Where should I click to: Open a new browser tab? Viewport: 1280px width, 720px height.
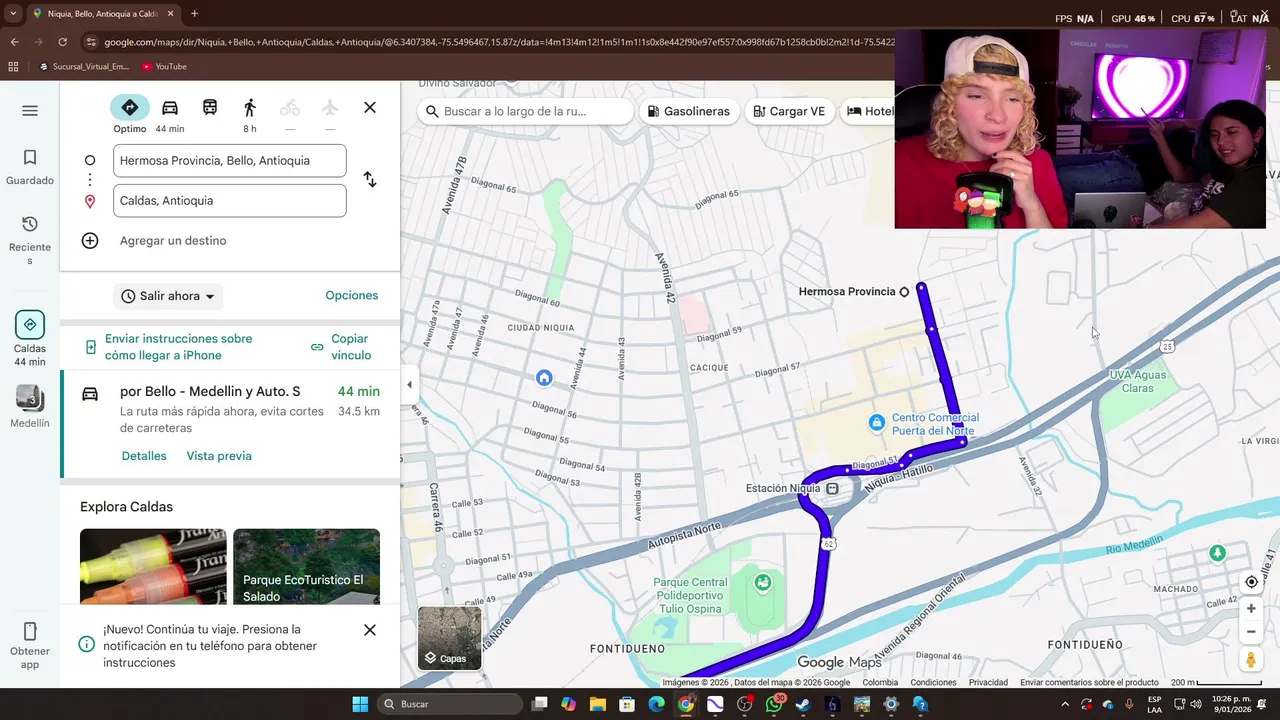194,14
